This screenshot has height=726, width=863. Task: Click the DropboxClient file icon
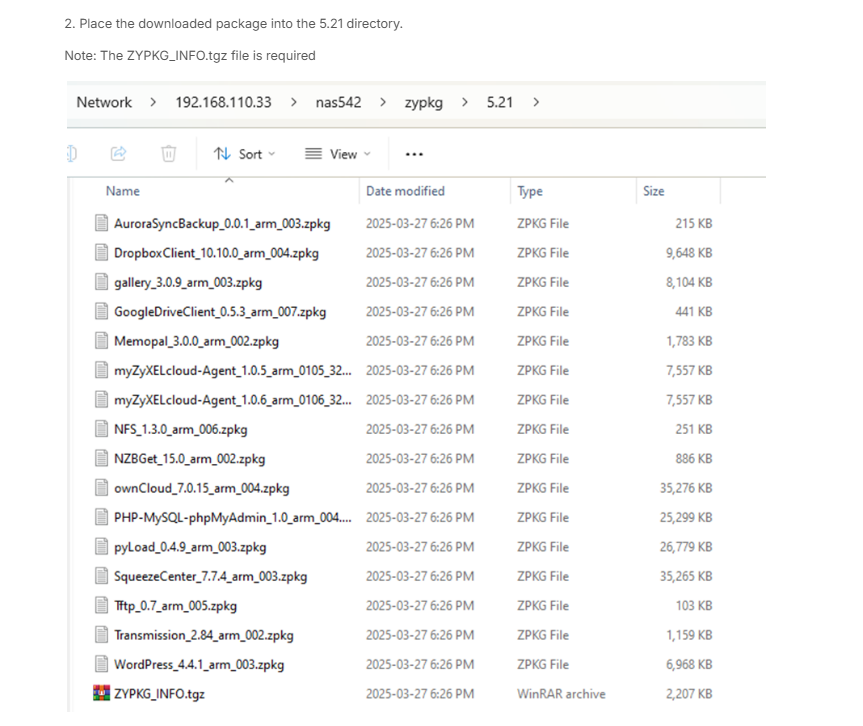(x=101, y=253)
